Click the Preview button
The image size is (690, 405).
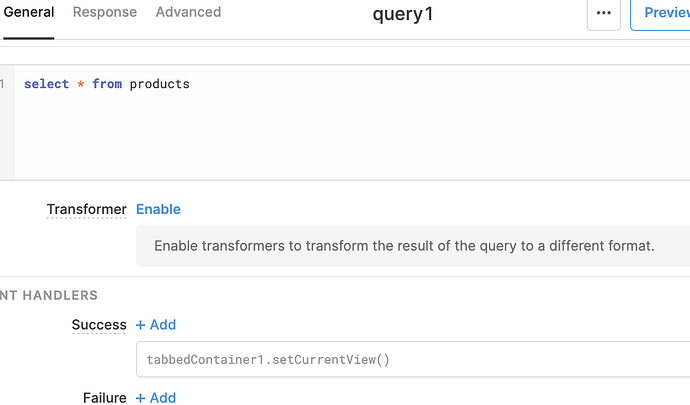click(664, 14)
